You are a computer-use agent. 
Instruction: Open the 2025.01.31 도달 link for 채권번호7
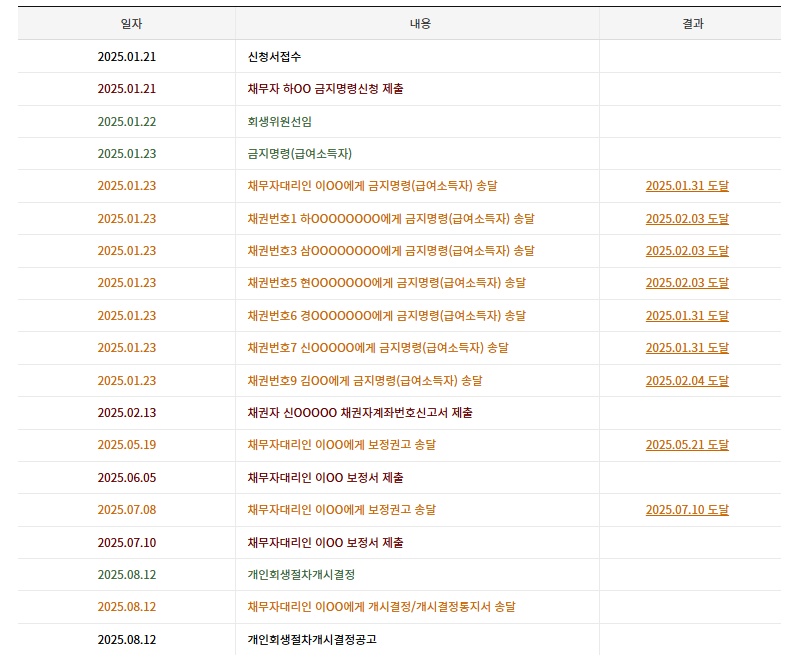[687, 348]
